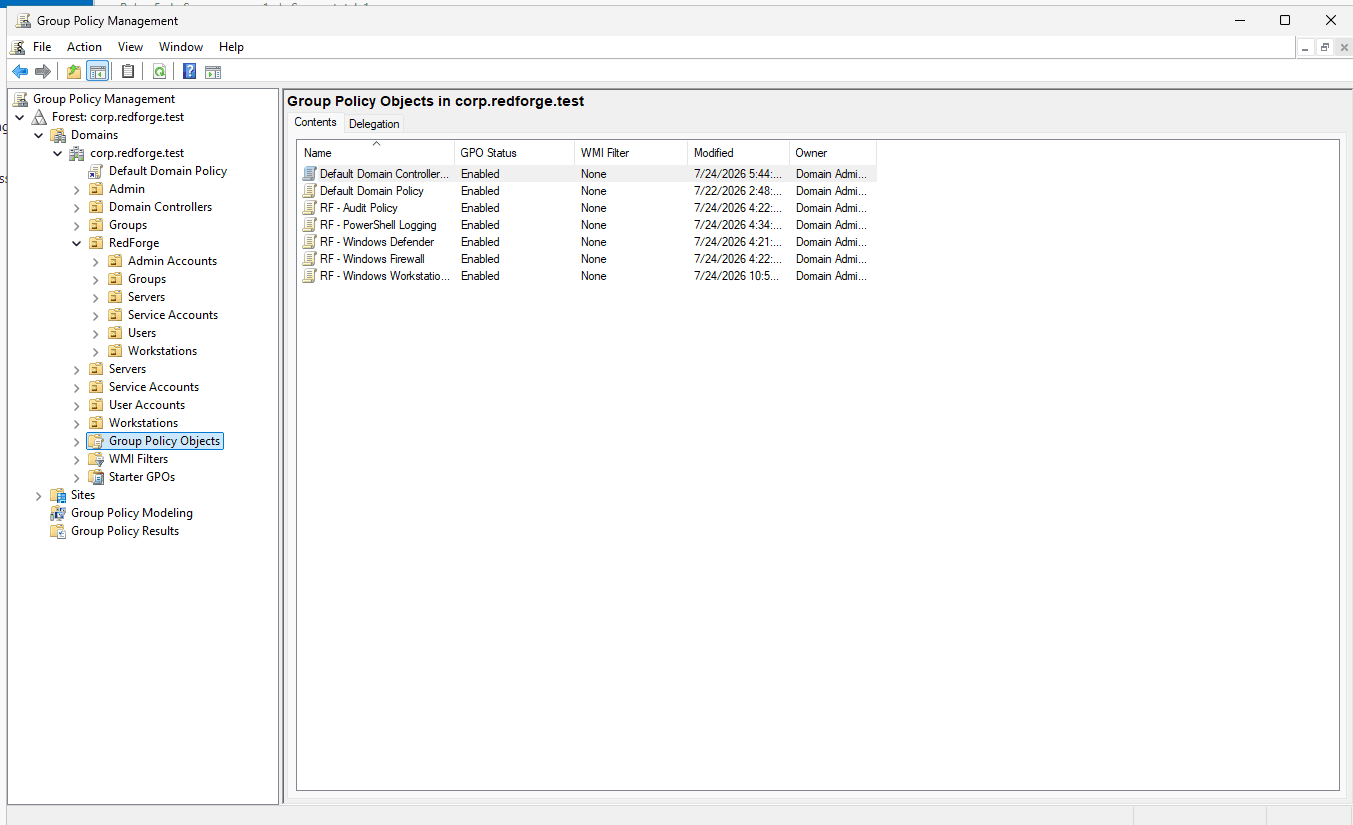Expand the Starter GPOs node
1353x825 pixels.
click(x=77, y=477)
